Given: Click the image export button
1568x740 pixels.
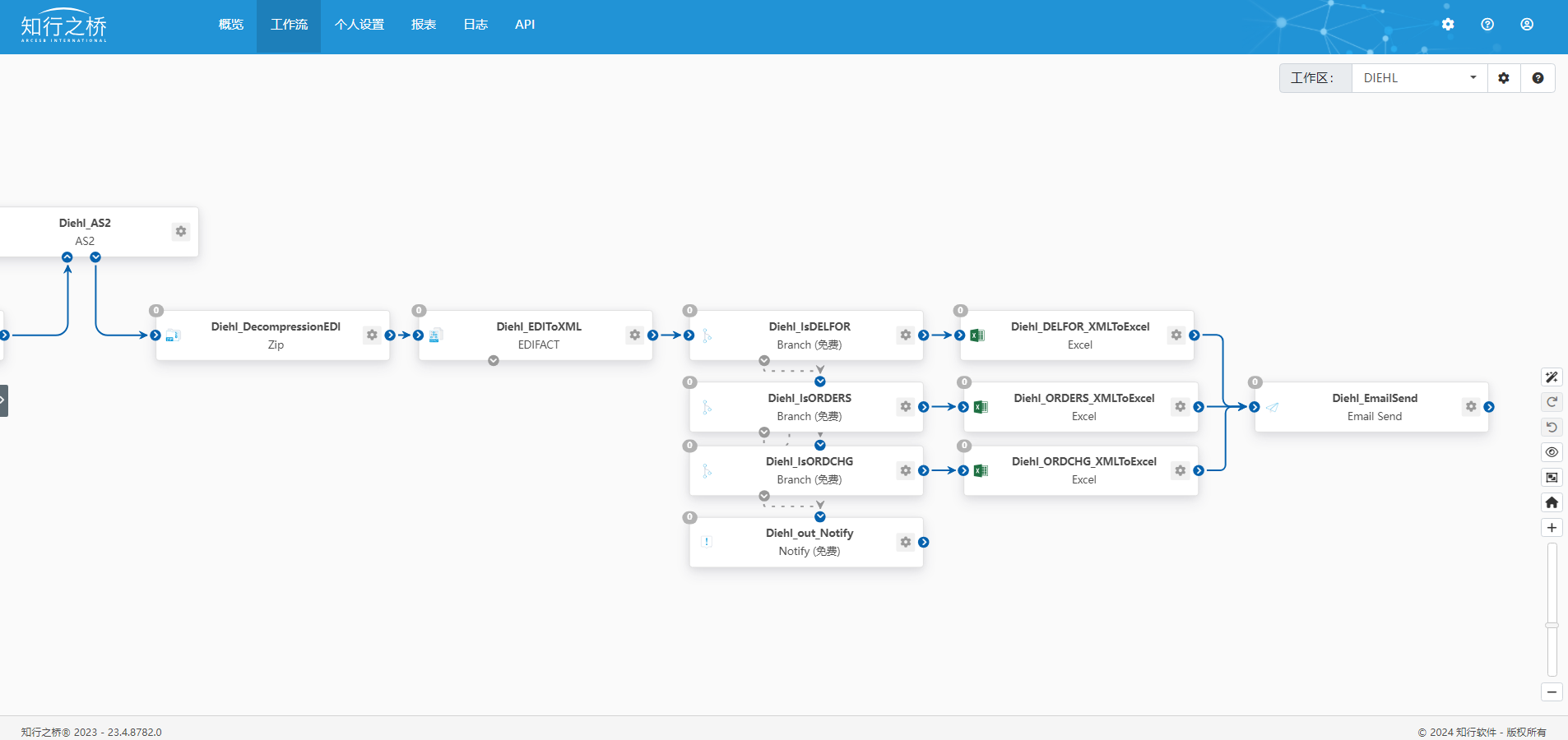Looking at the screenshot, I should point(1552,478).
